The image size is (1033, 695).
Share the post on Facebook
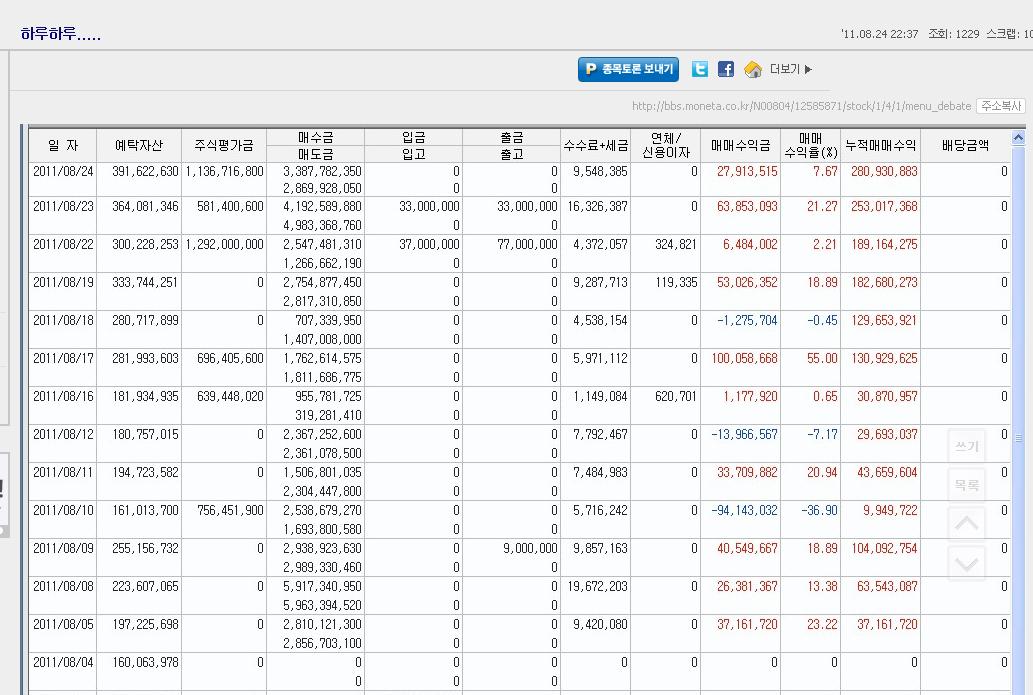pos(726,69)
